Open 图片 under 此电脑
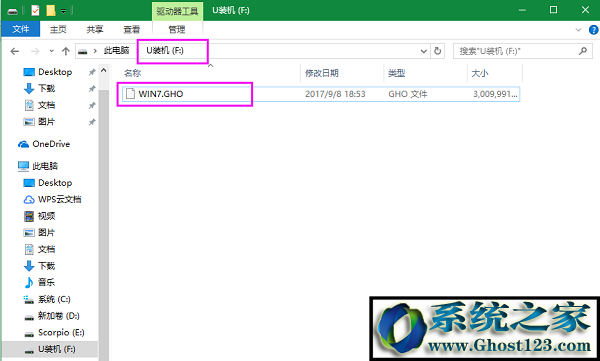The width and height of the screenshot is (600, 361). point(46,232)
